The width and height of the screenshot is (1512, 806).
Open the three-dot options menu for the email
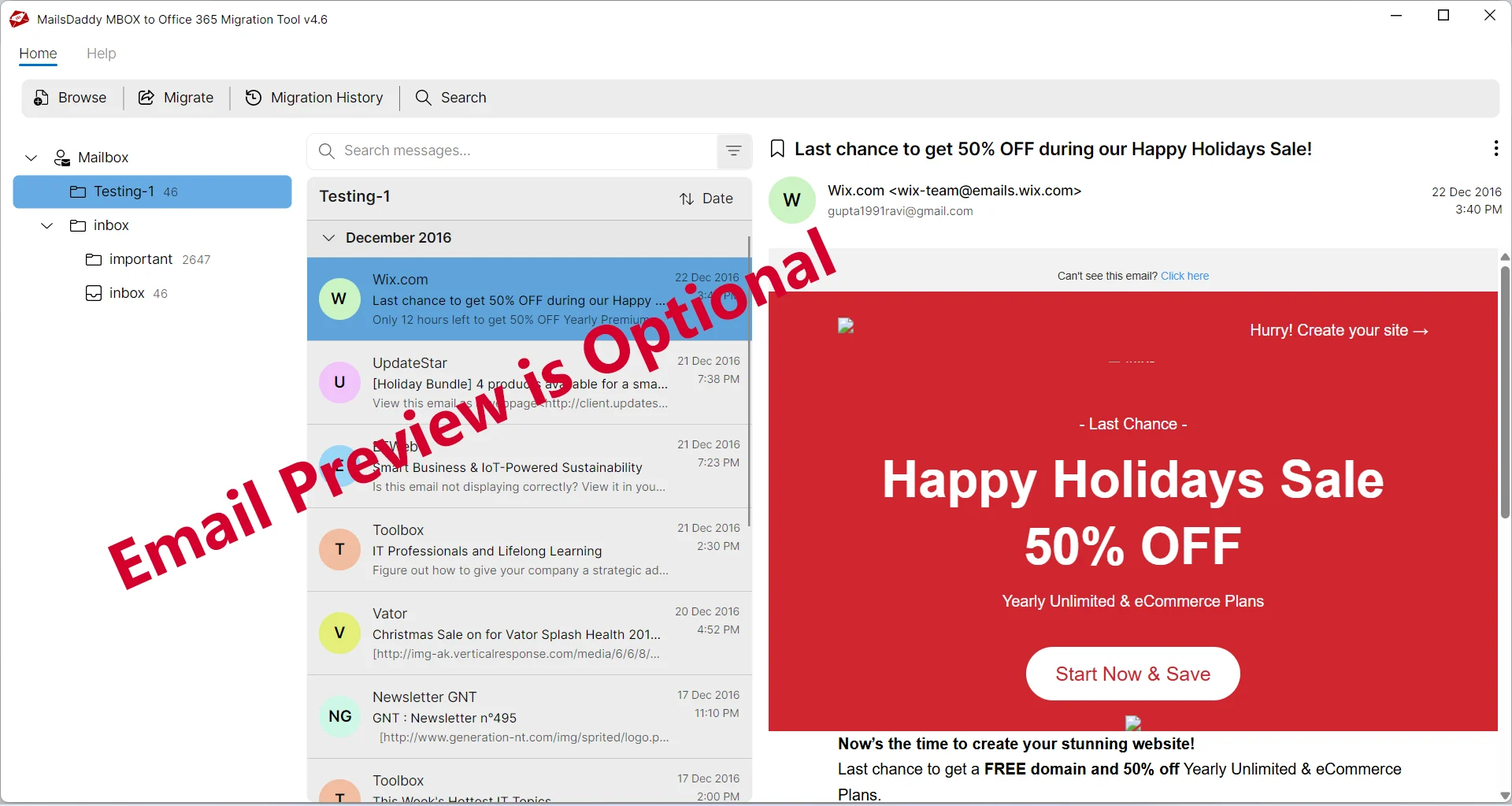point(1495,148)
